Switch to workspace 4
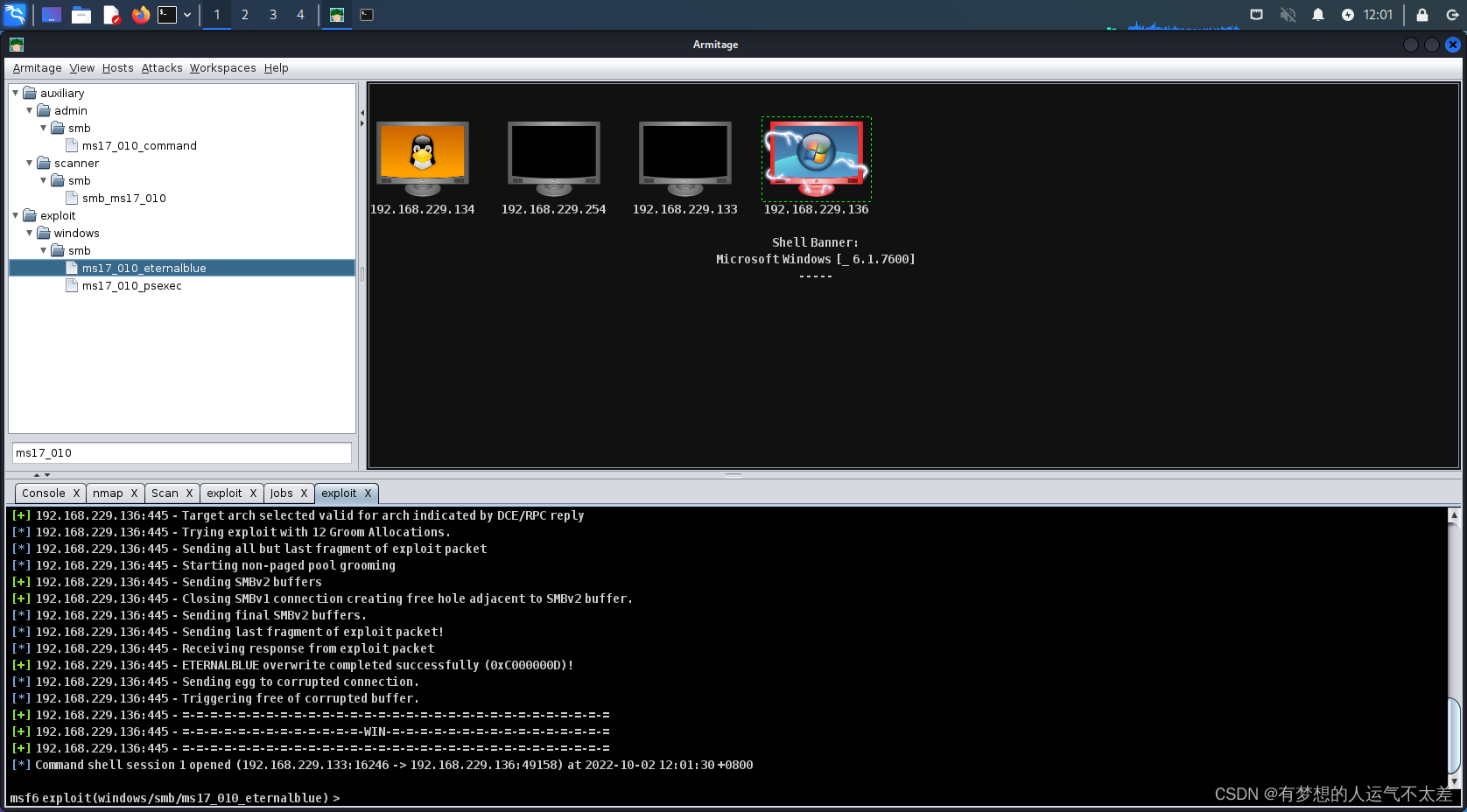Screen dimensions: 1467x812 tap(300, 15)
